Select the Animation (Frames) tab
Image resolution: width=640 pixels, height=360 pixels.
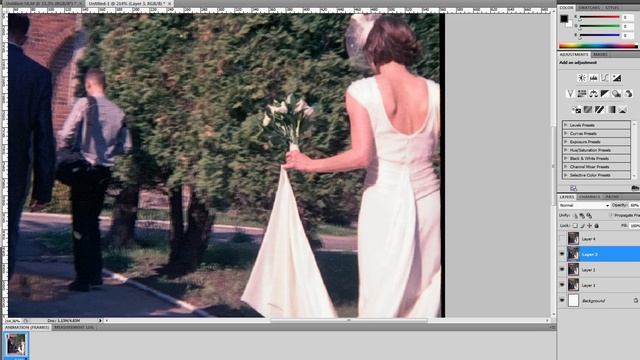(27, 327)
